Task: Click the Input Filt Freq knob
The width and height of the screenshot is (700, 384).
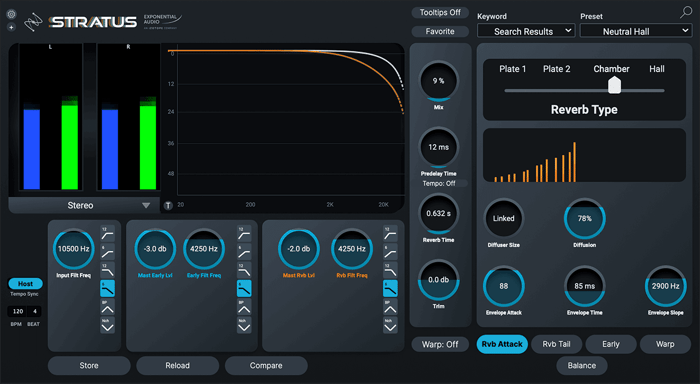Action: tap(74, 249)
